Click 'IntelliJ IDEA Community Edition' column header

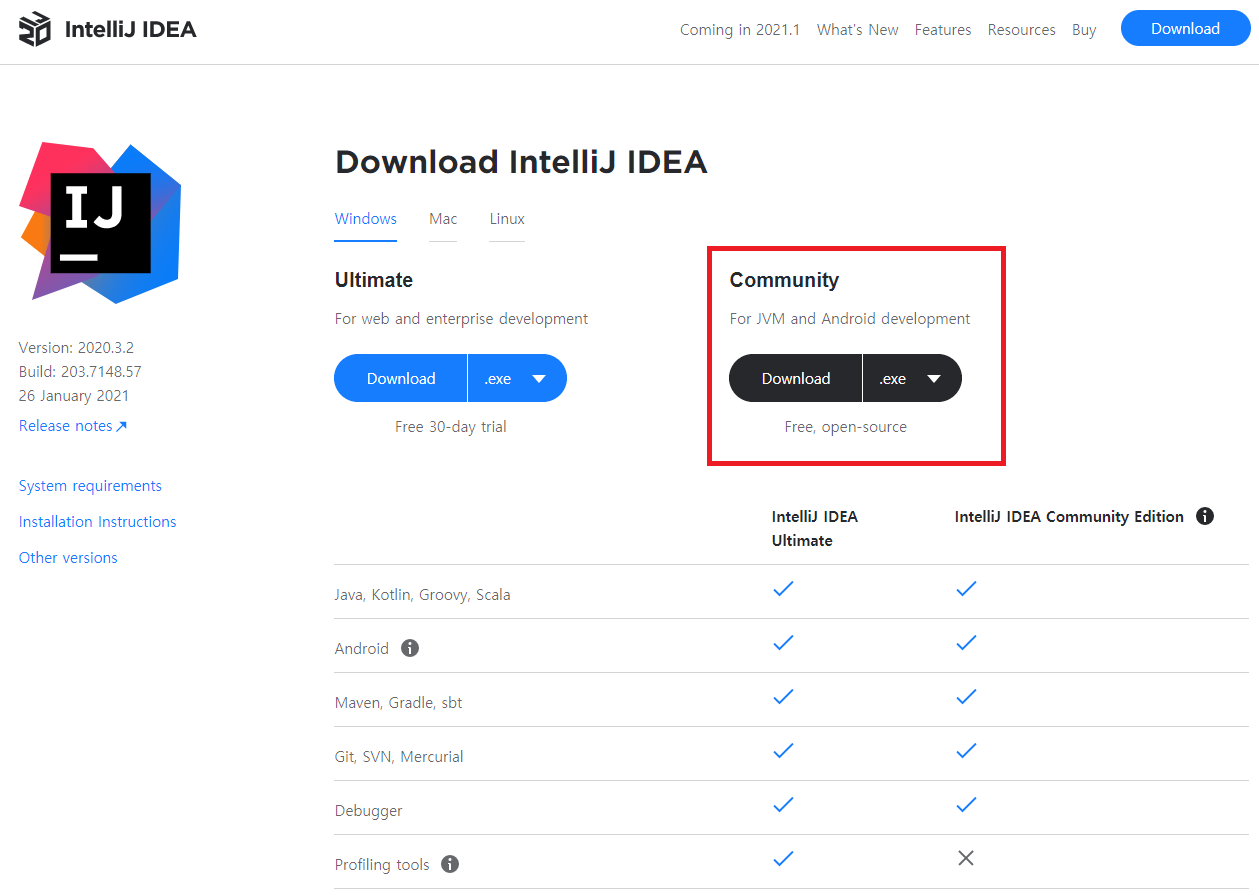[1069, 517]
